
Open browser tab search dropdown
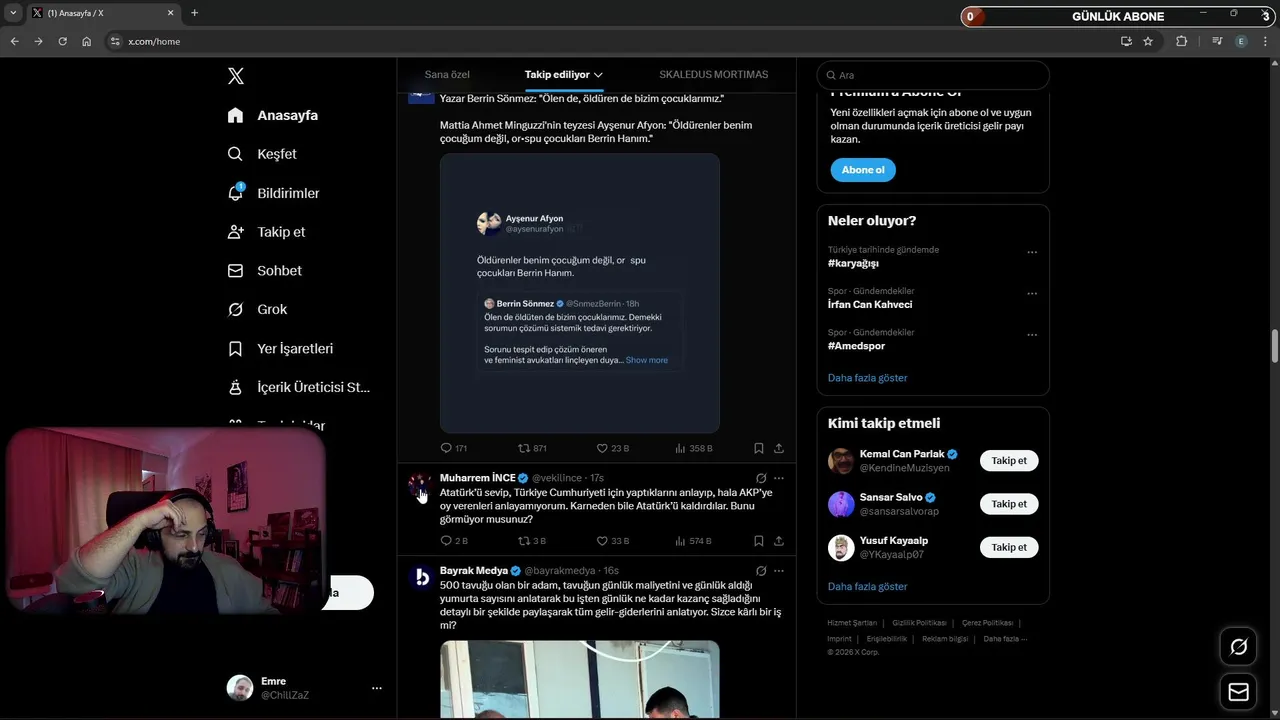pos(13,13)
